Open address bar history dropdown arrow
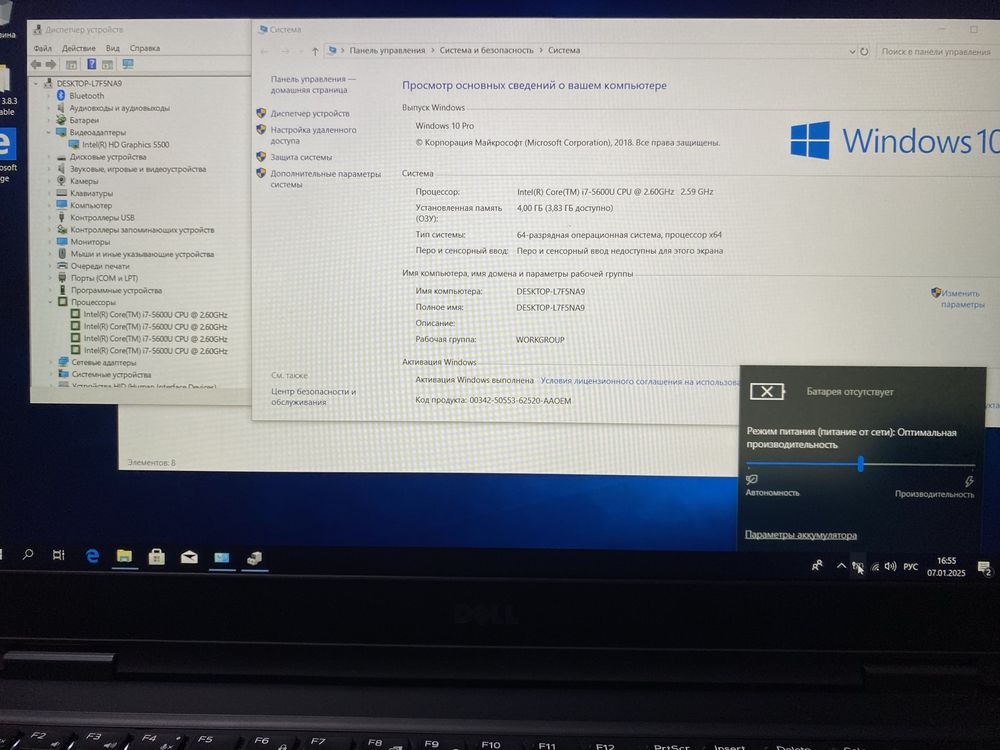Screen dimensions: 1000x750 pos(852,52)
